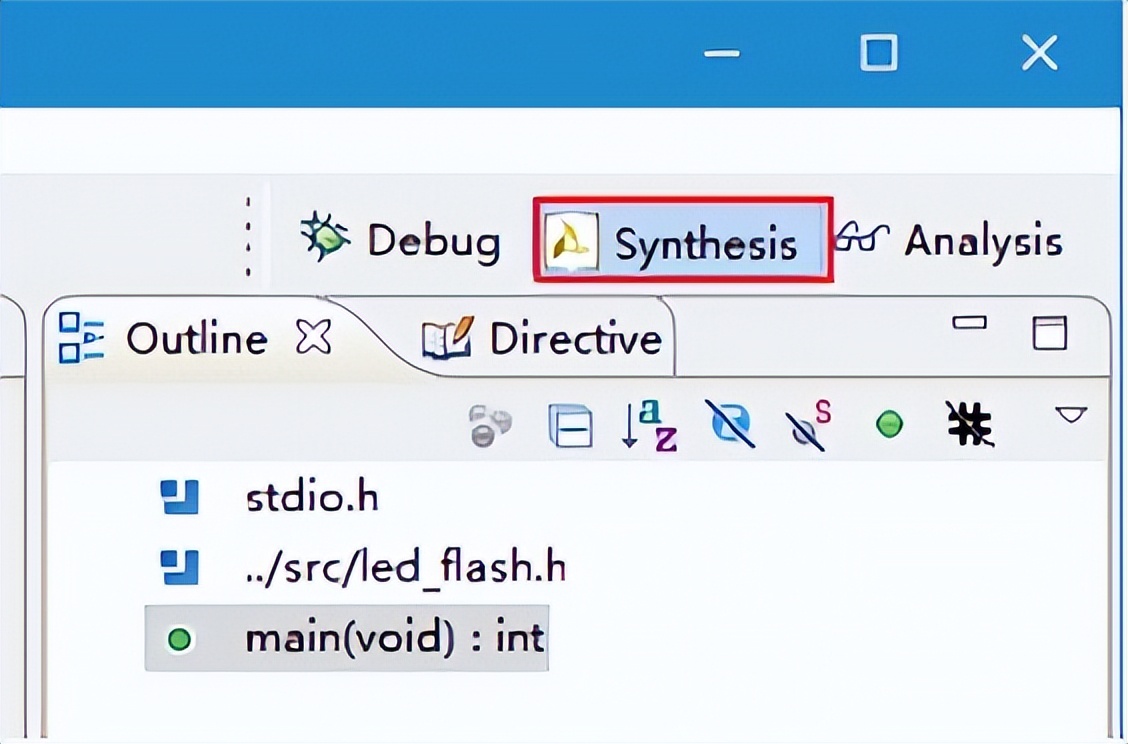Select the Outline tab
This screenshot has width=1128, height=744.
point(196,338)
